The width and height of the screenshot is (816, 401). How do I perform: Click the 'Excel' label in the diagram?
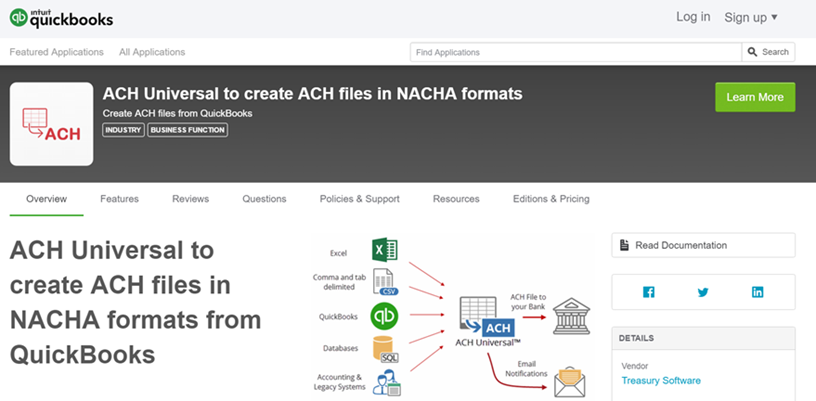point(338,253)
